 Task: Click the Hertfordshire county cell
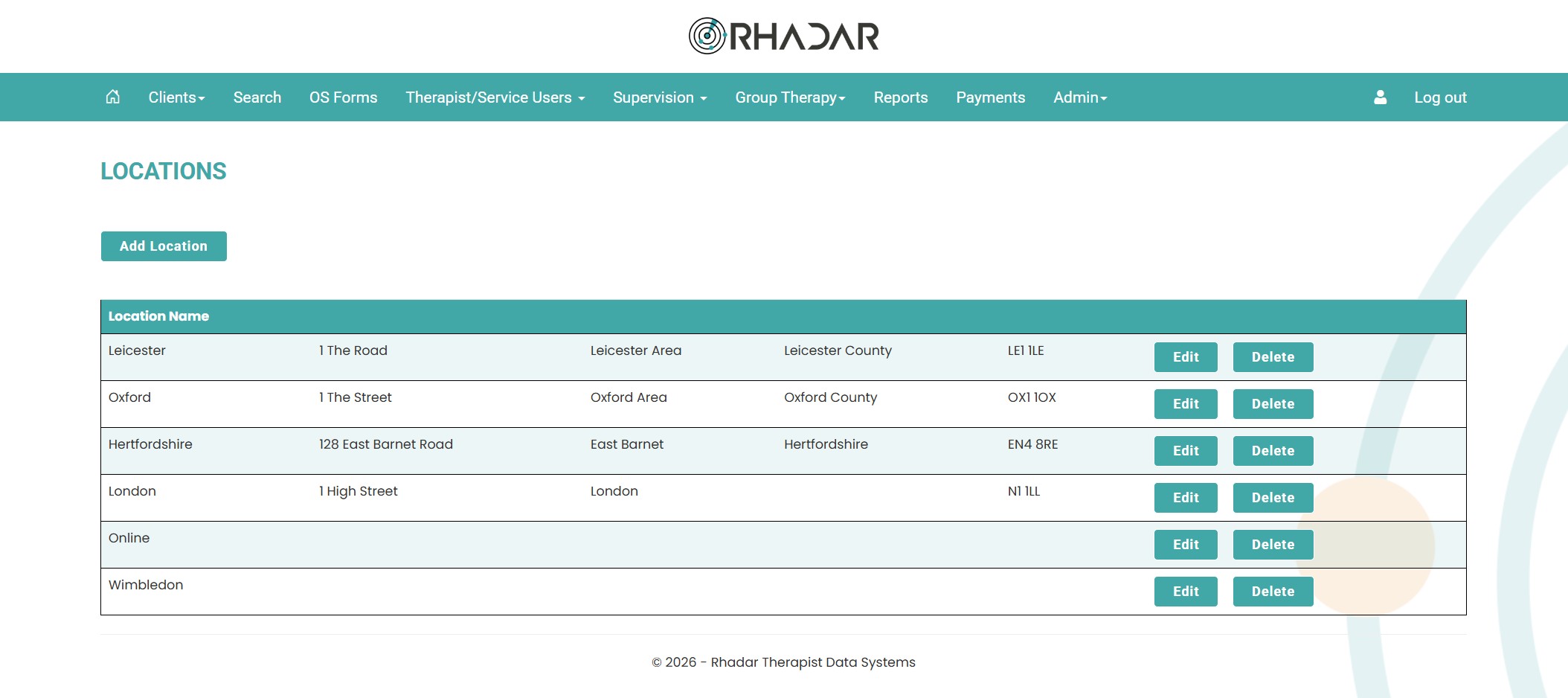pyautogui.click(x=826, y=444)
